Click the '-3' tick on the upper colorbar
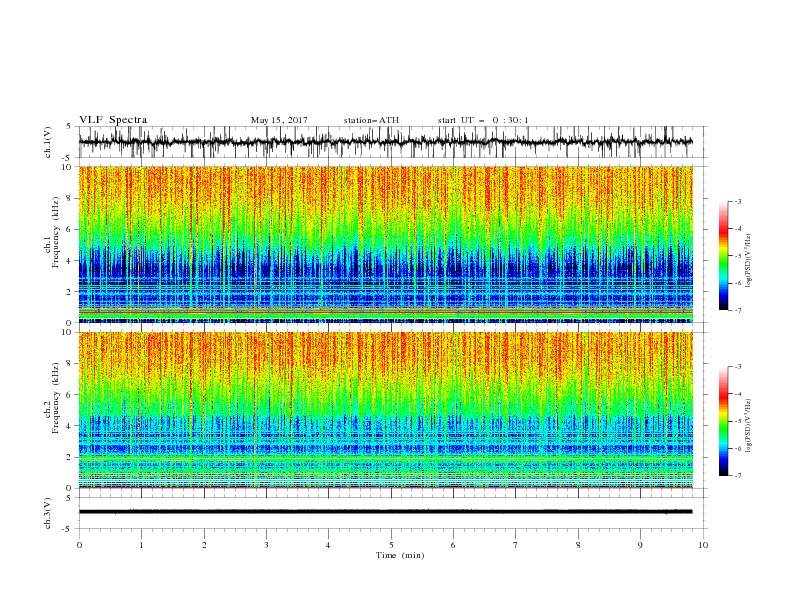792x612 pixels. coord(737,201)
